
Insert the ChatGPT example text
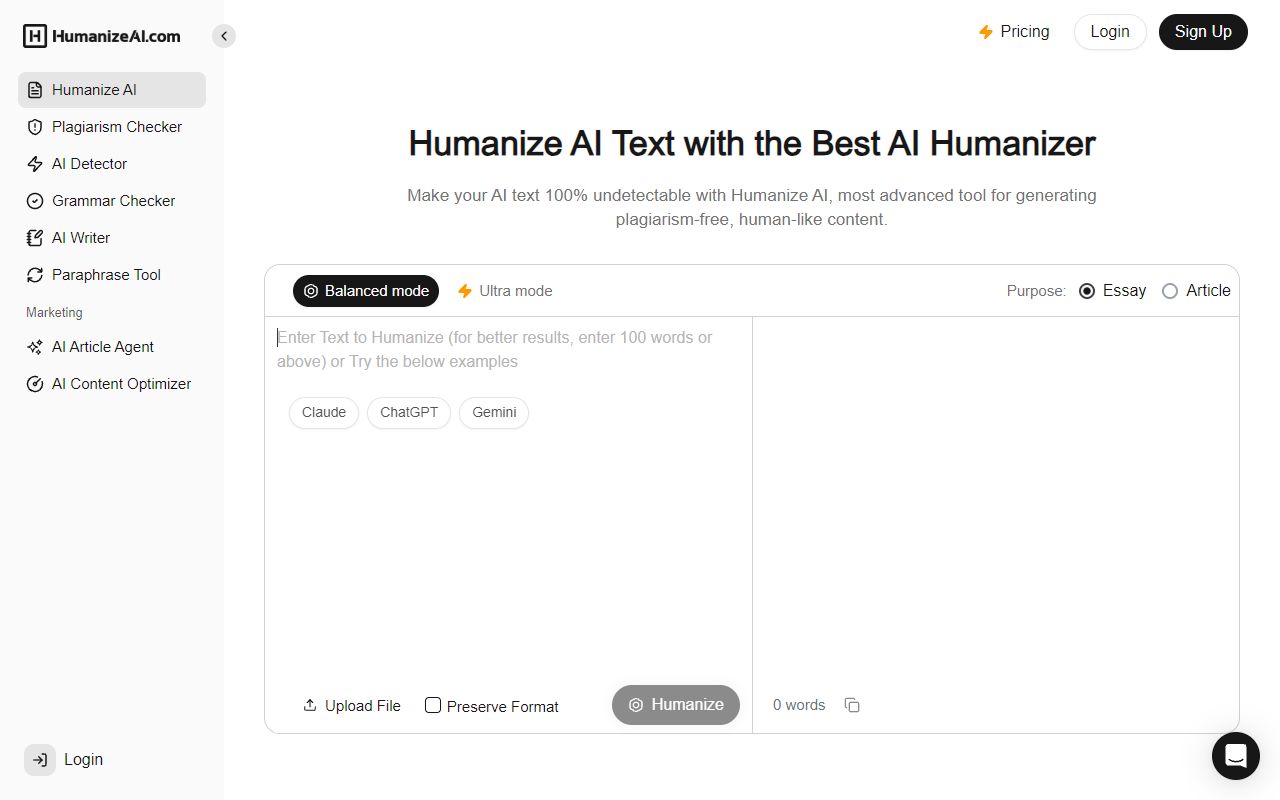[408, 412]
